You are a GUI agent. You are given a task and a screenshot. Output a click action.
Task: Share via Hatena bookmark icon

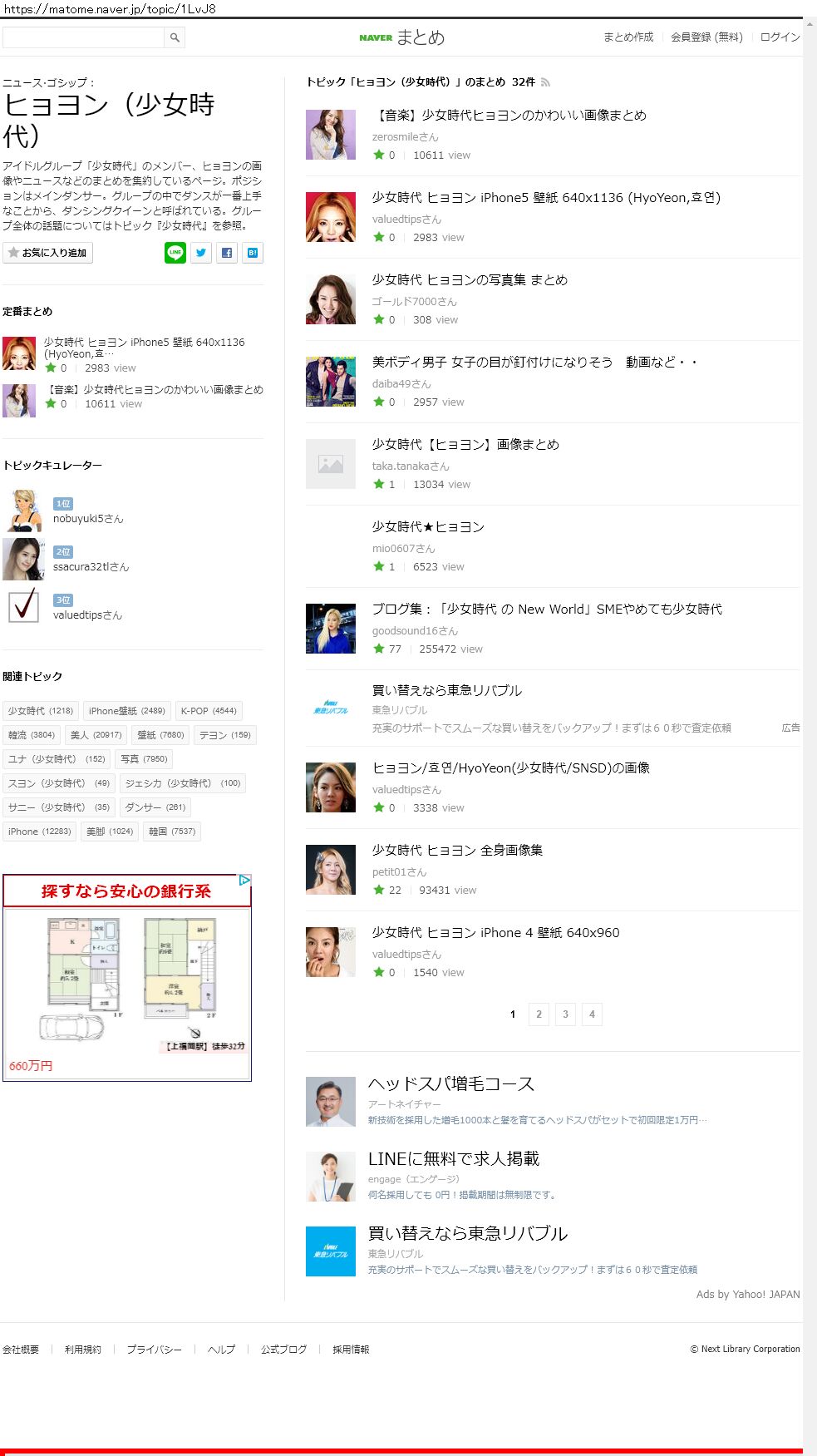coord(253,253)
